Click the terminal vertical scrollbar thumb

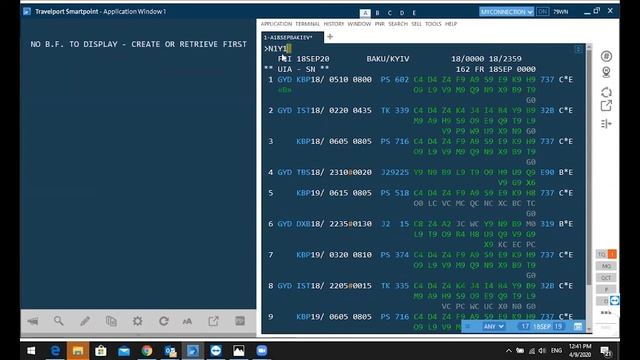(589, 167)
